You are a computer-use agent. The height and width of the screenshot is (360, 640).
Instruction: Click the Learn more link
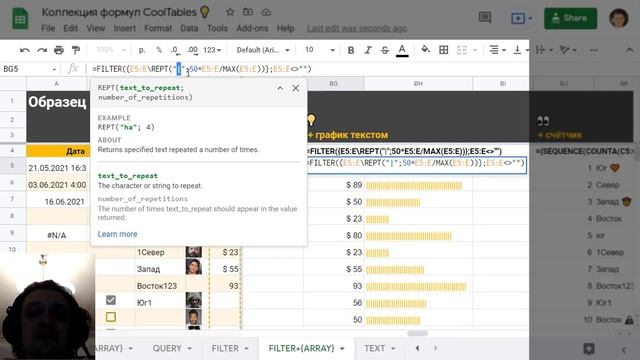tap(118, 234)
